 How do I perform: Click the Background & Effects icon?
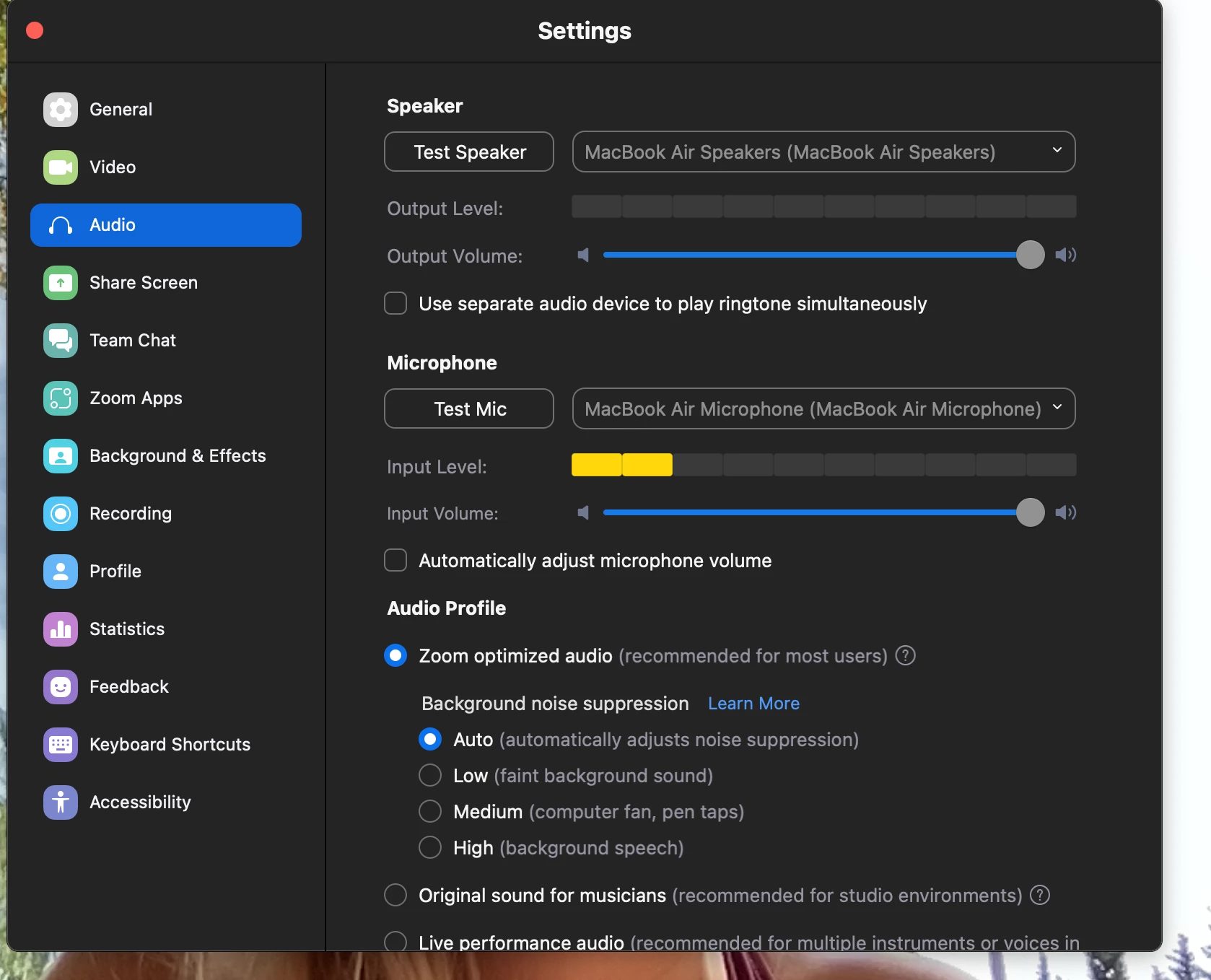(x=61, y=456)
